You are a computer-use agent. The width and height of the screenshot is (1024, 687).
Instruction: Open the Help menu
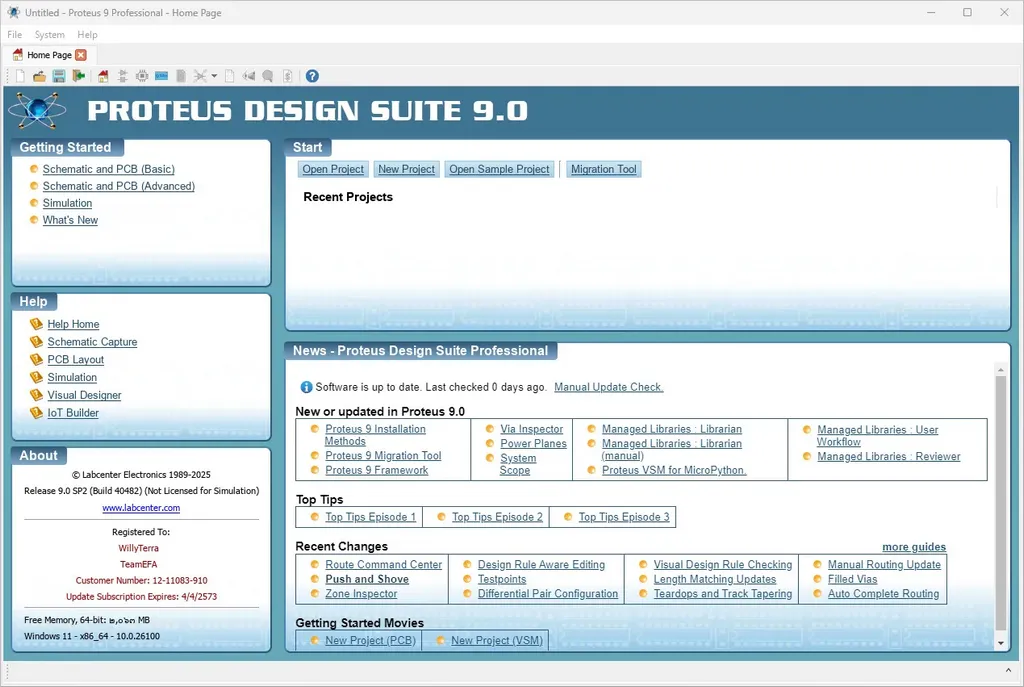[x=87, y=35]
